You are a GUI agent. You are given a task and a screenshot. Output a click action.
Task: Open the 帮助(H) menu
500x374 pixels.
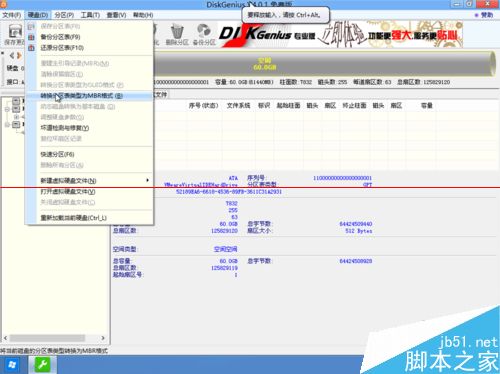(x=143, y=15)
